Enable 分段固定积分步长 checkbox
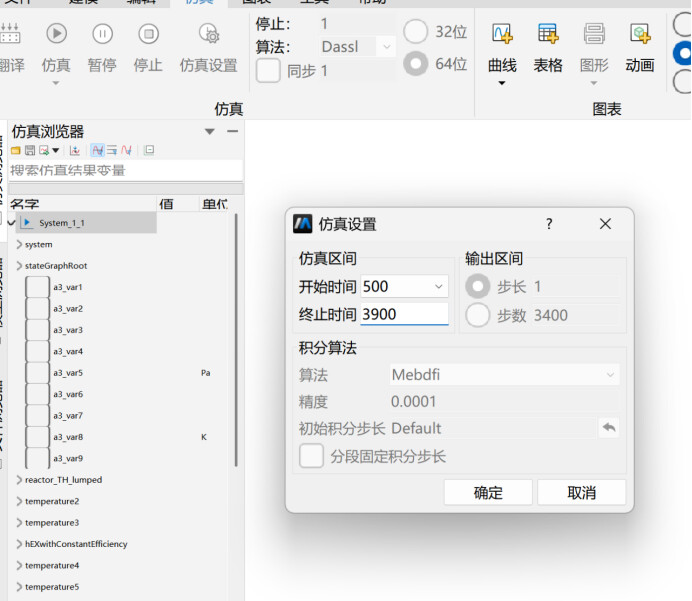This screenshot has height=601, width=692. pyautogui.click(x=311, y=456)
